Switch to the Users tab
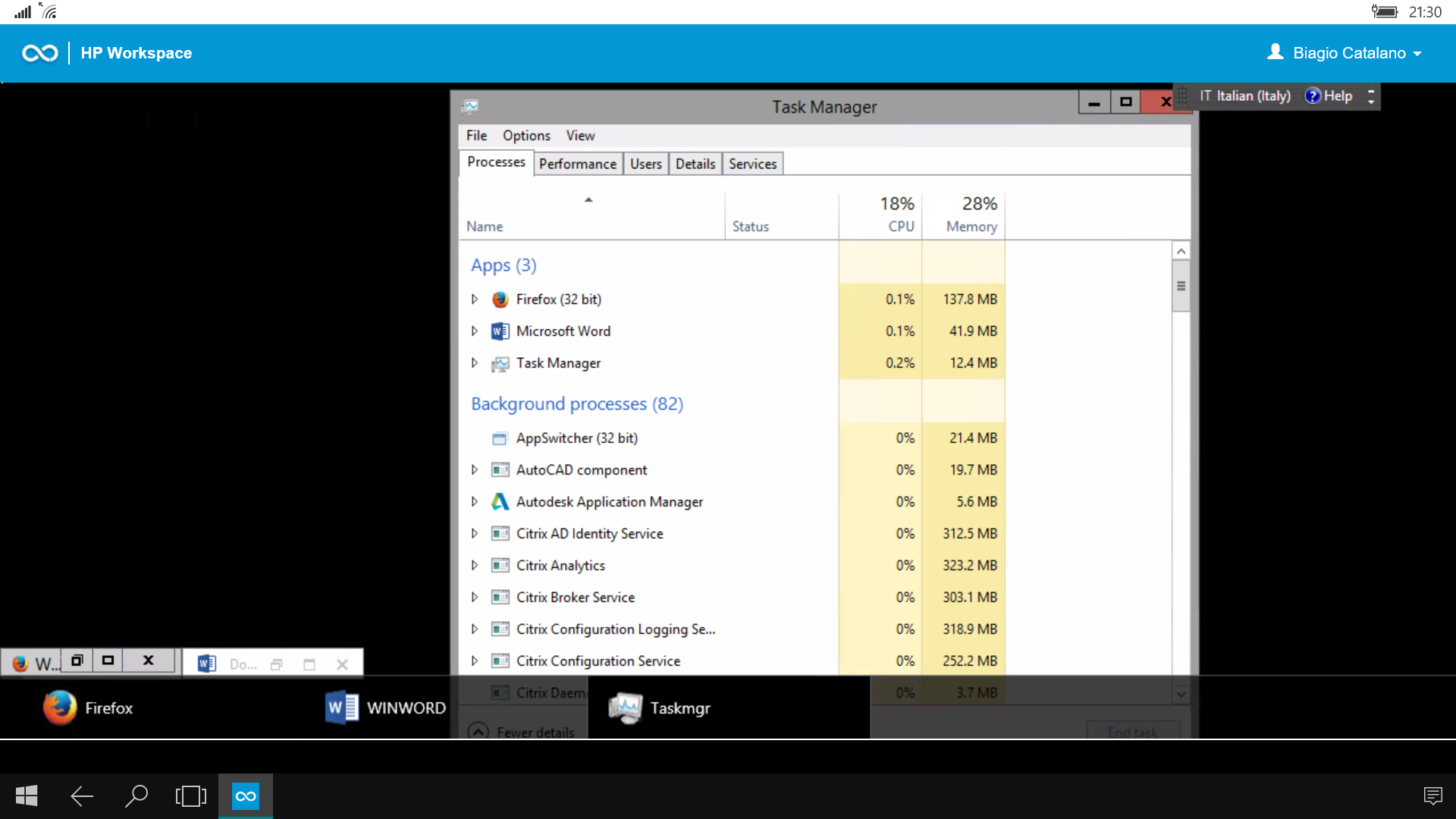 click(646, 164)
